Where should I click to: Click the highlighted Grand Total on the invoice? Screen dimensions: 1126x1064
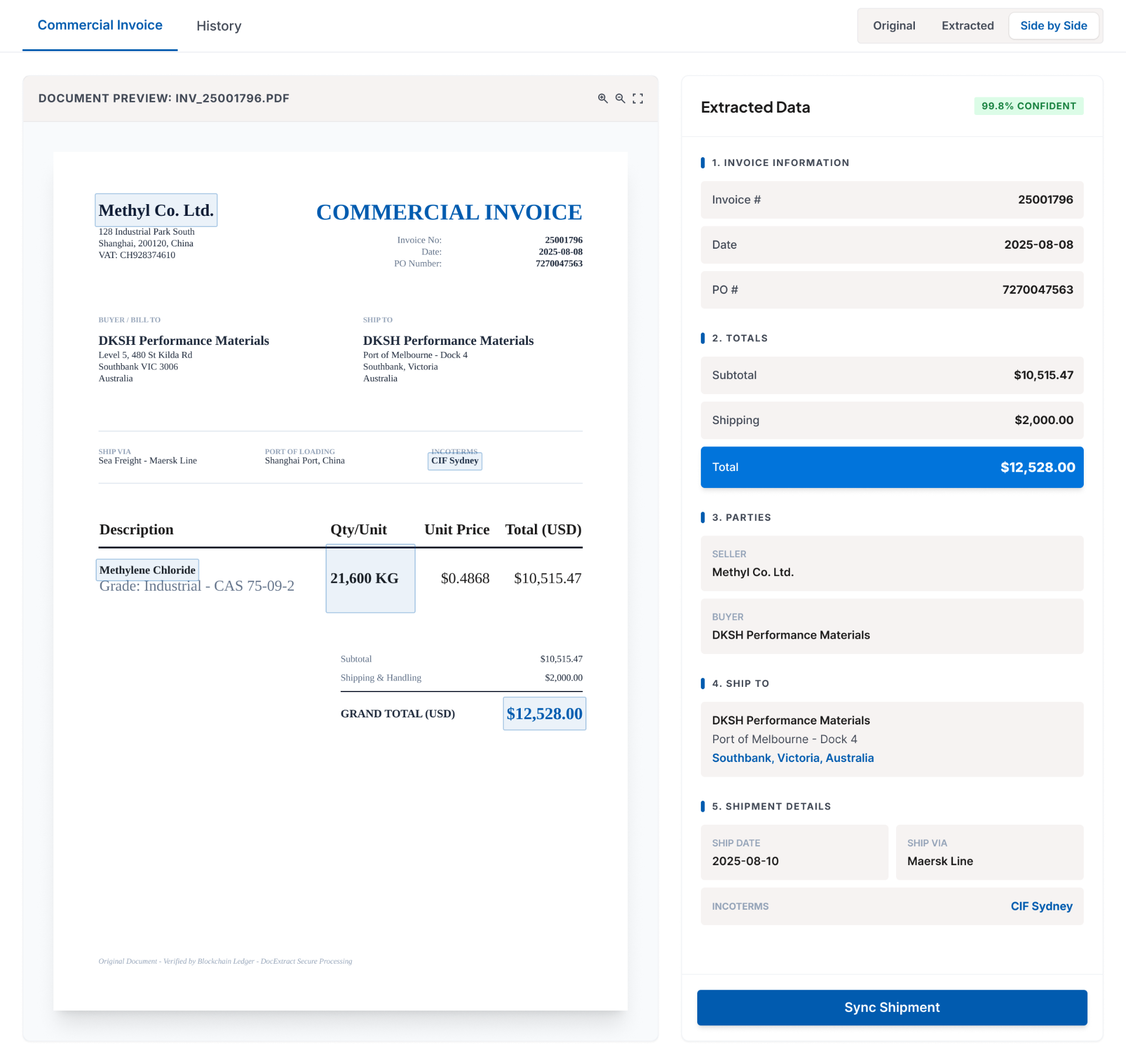coord(544,714)
